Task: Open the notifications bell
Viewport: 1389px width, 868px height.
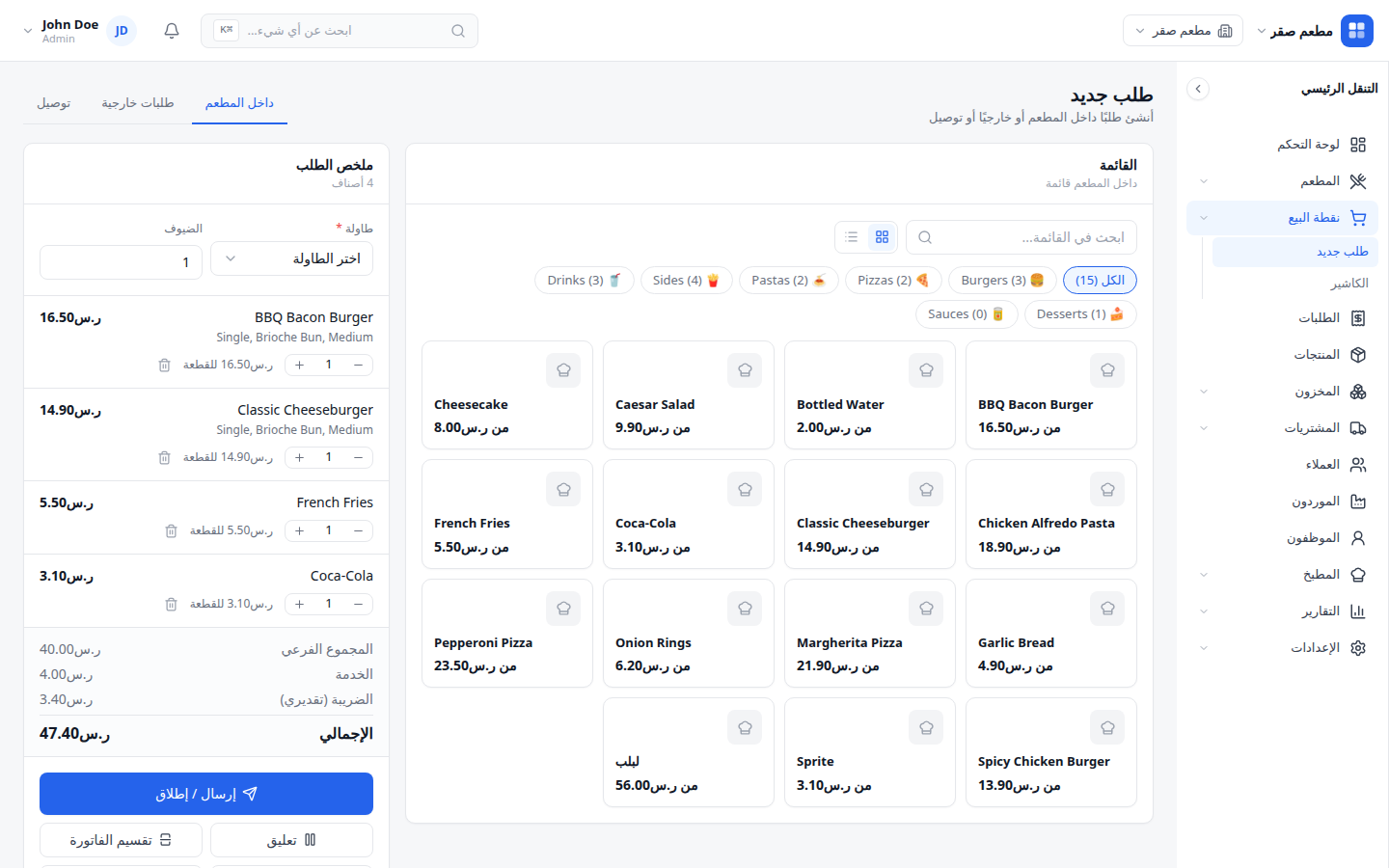Action: [172, 31]
